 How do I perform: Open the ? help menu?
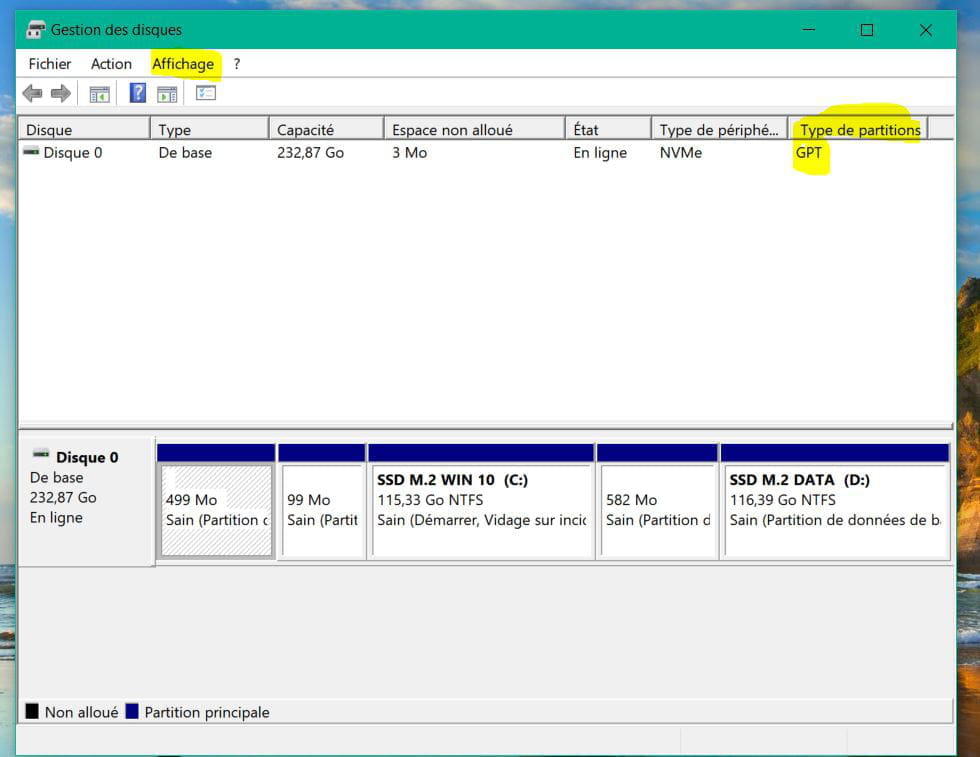237,64
